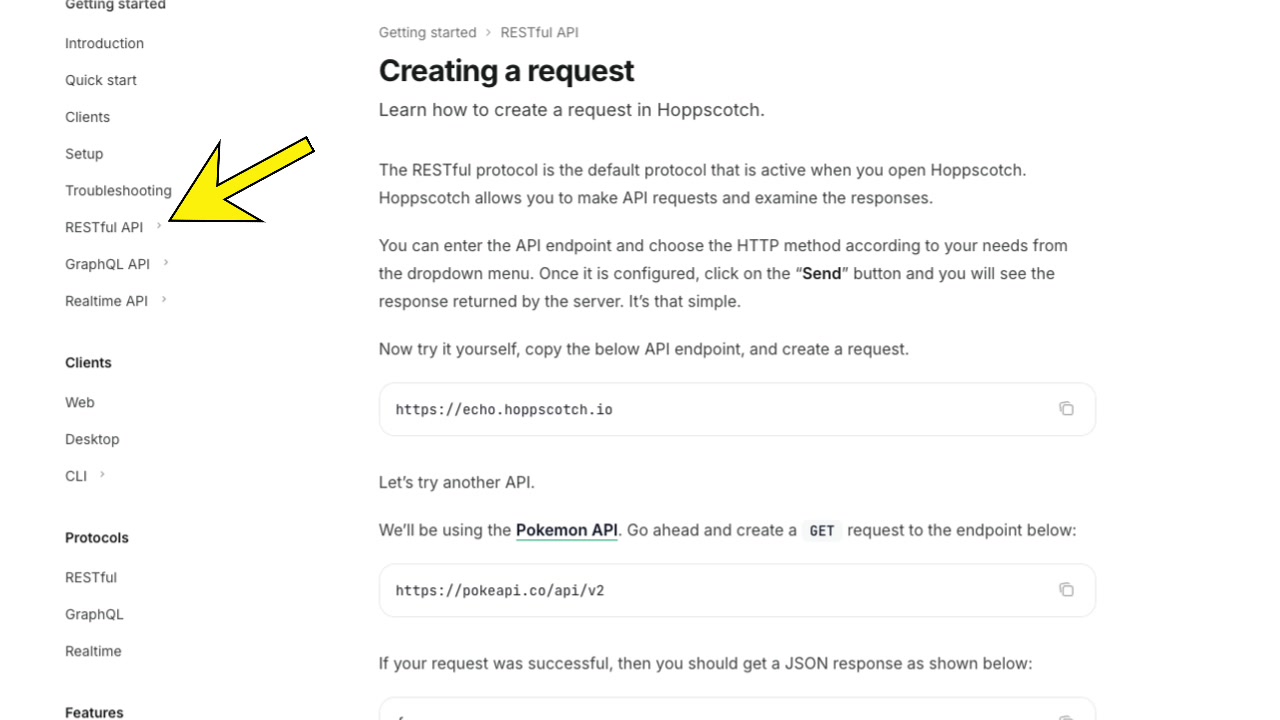Open the Setup page
1280x720 pixels.
83,153
